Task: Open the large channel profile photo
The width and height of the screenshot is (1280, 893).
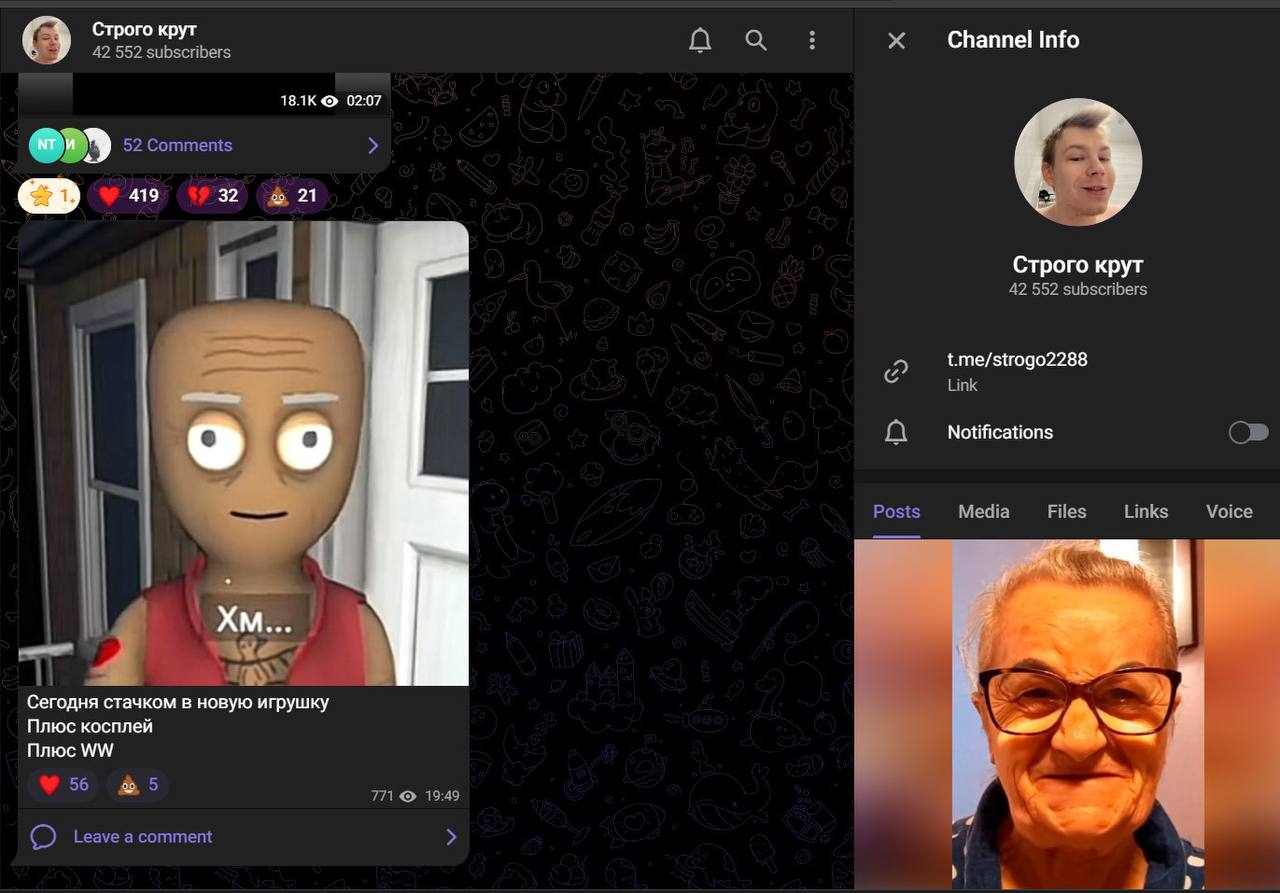Action: [1078, 162]
